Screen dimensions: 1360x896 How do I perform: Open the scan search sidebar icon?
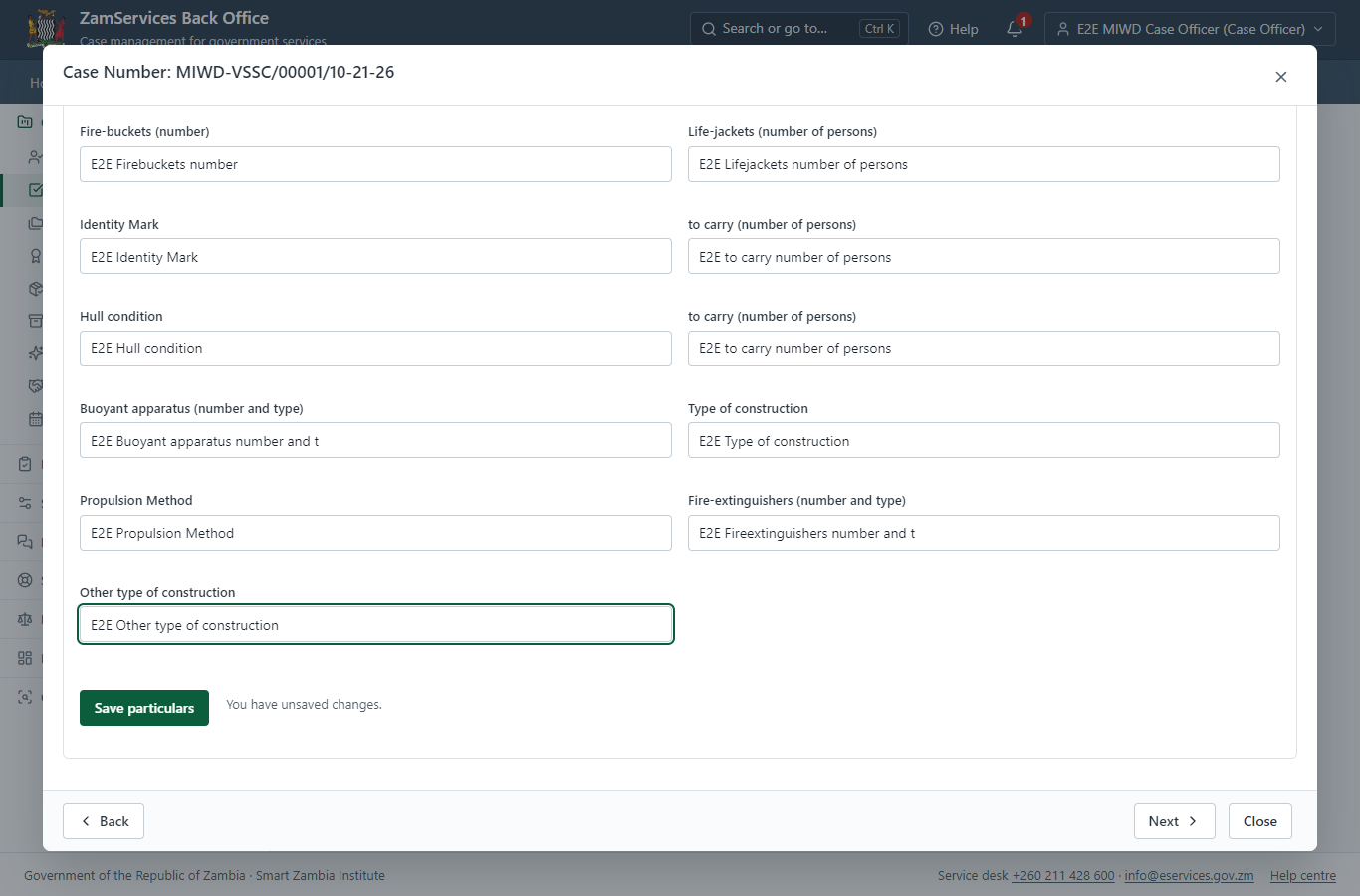25,697
